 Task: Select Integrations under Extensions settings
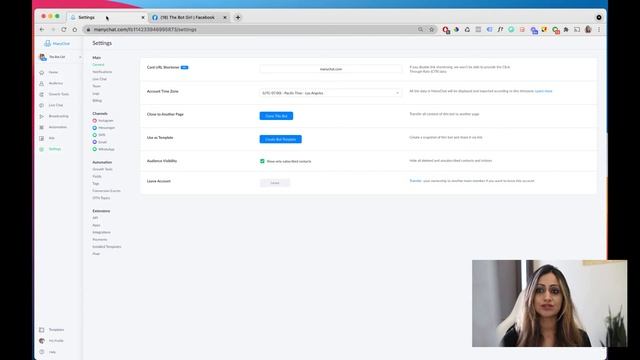click(x=101, y=232)
